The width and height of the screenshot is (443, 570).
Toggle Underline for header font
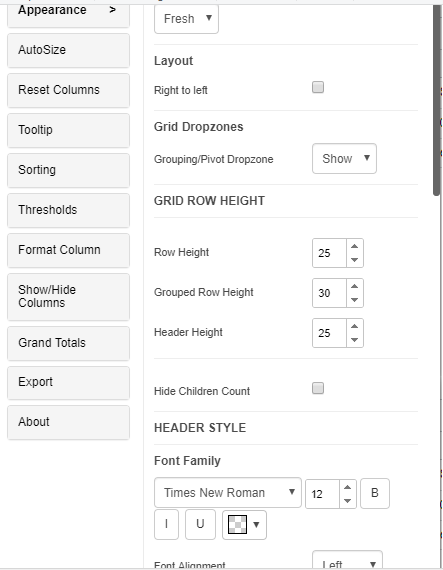(200, 525)
